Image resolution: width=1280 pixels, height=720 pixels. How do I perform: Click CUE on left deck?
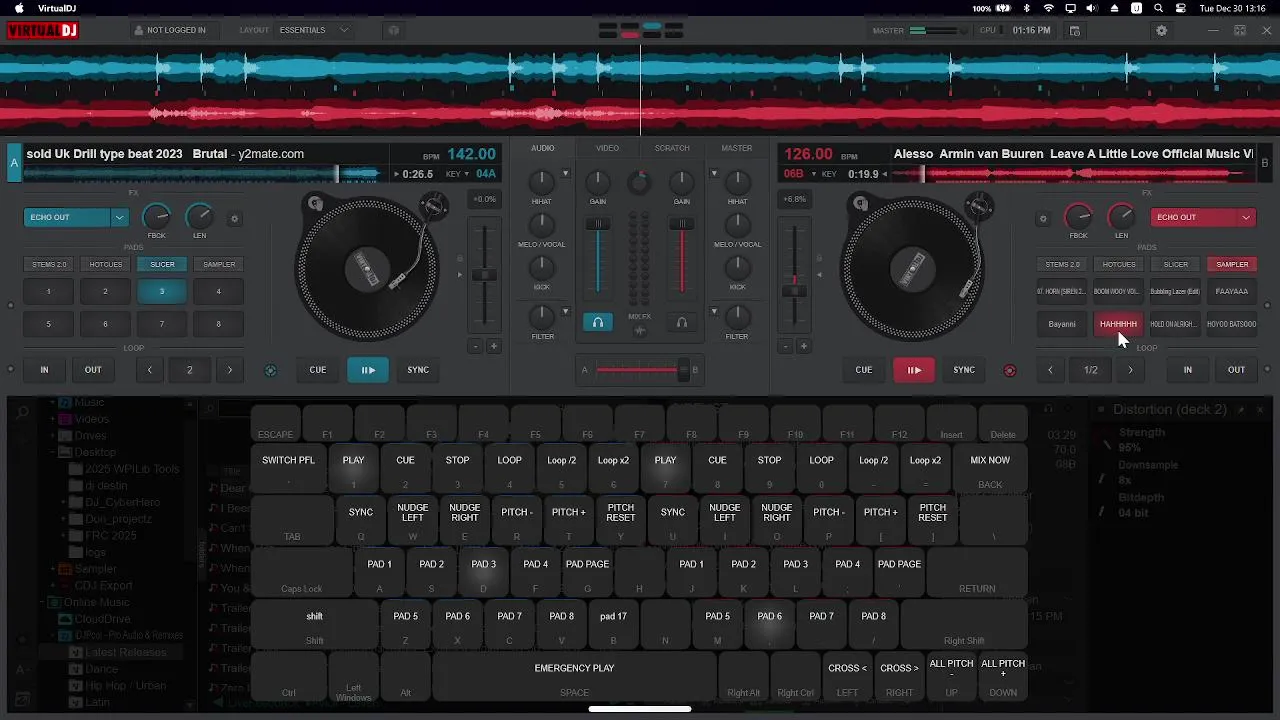click(318, 370)
